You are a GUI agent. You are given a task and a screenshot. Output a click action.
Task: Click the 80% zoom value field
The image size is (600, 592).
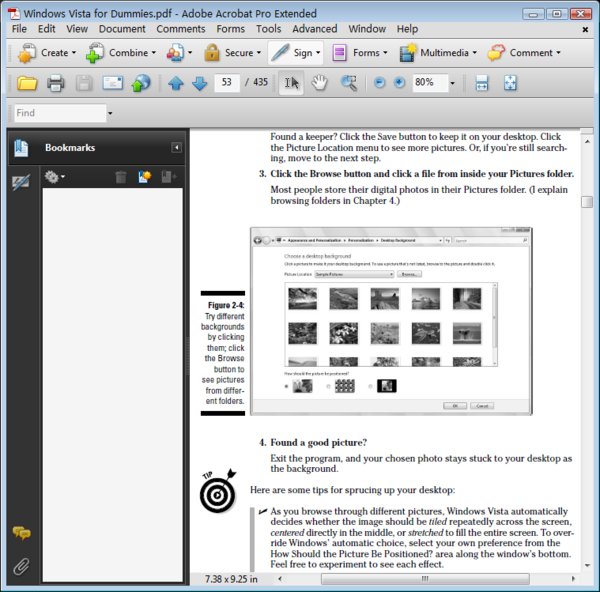(430, 82)
